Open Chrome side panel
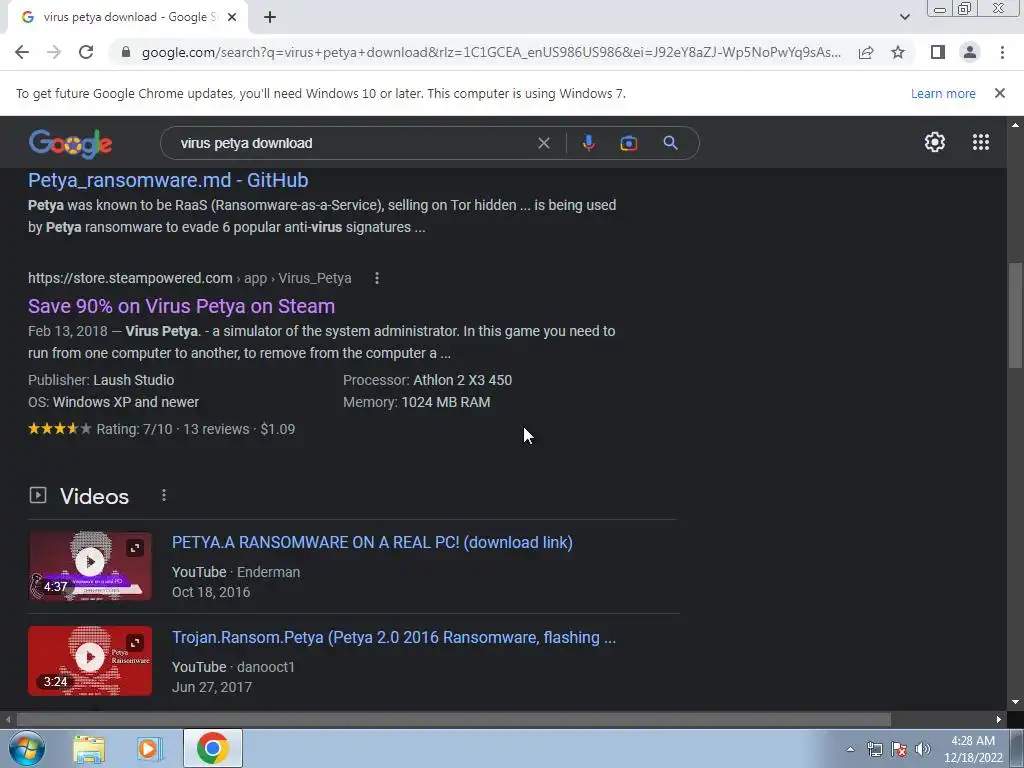Screen dimensions: 1024x768 [938, 52]
